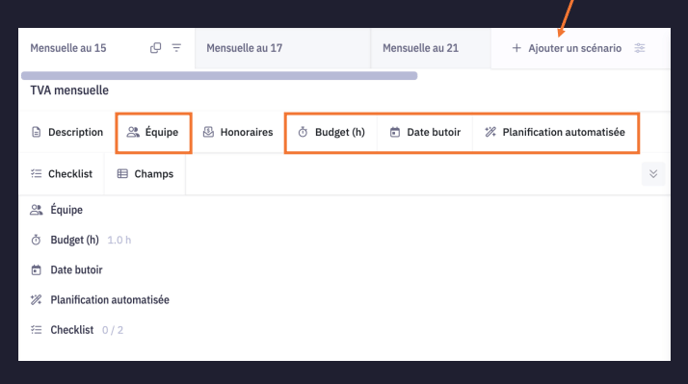The height and width of the screenshot is (384, 688).
Task: Open Date butoir row in details list
Action: point(66,270)
